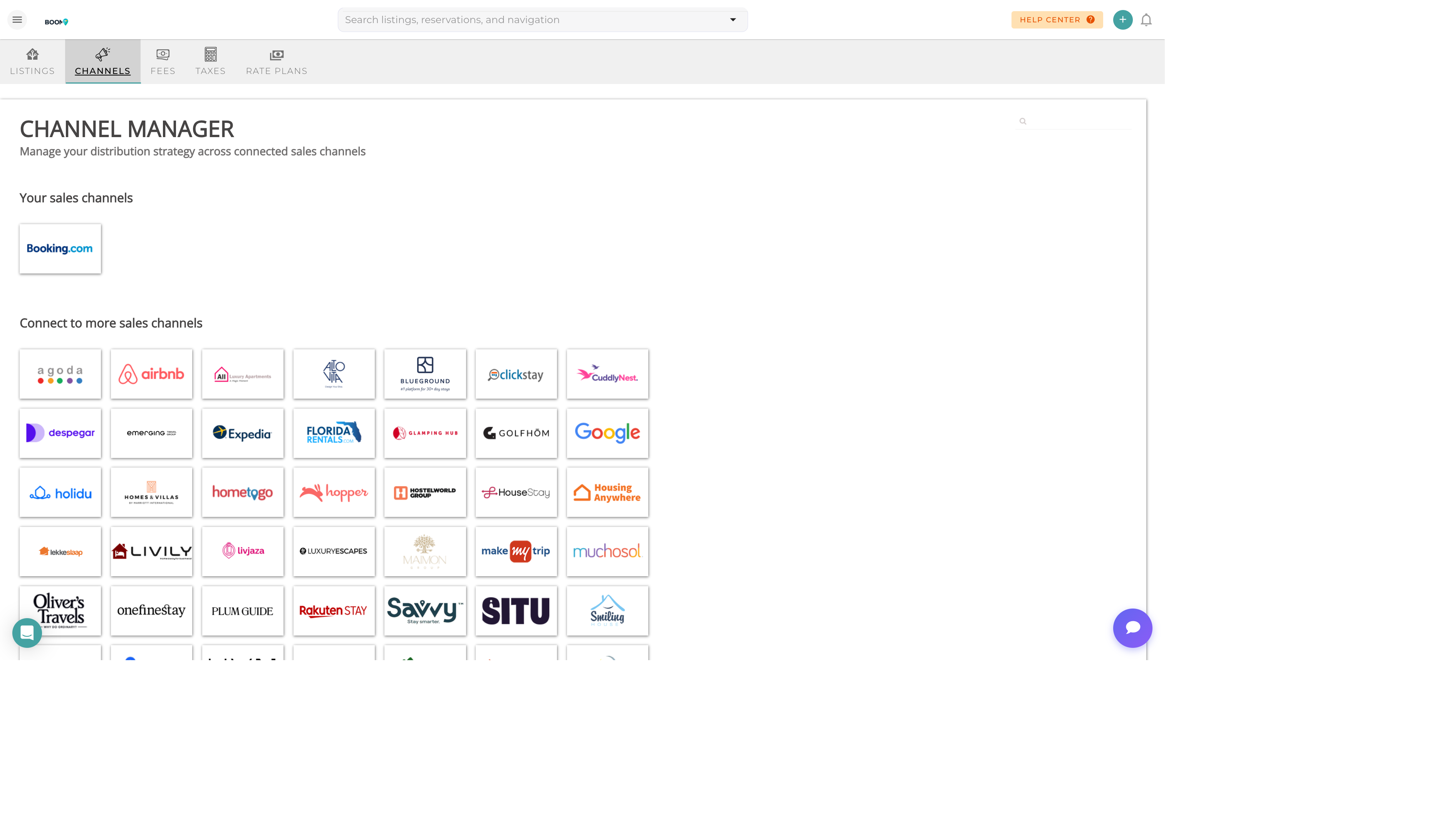The width and height of the screenshot is (1456, 825).
Task: Expand the search bar dropdown arrow
Action: pyautogui.click(x=733, y=19)
